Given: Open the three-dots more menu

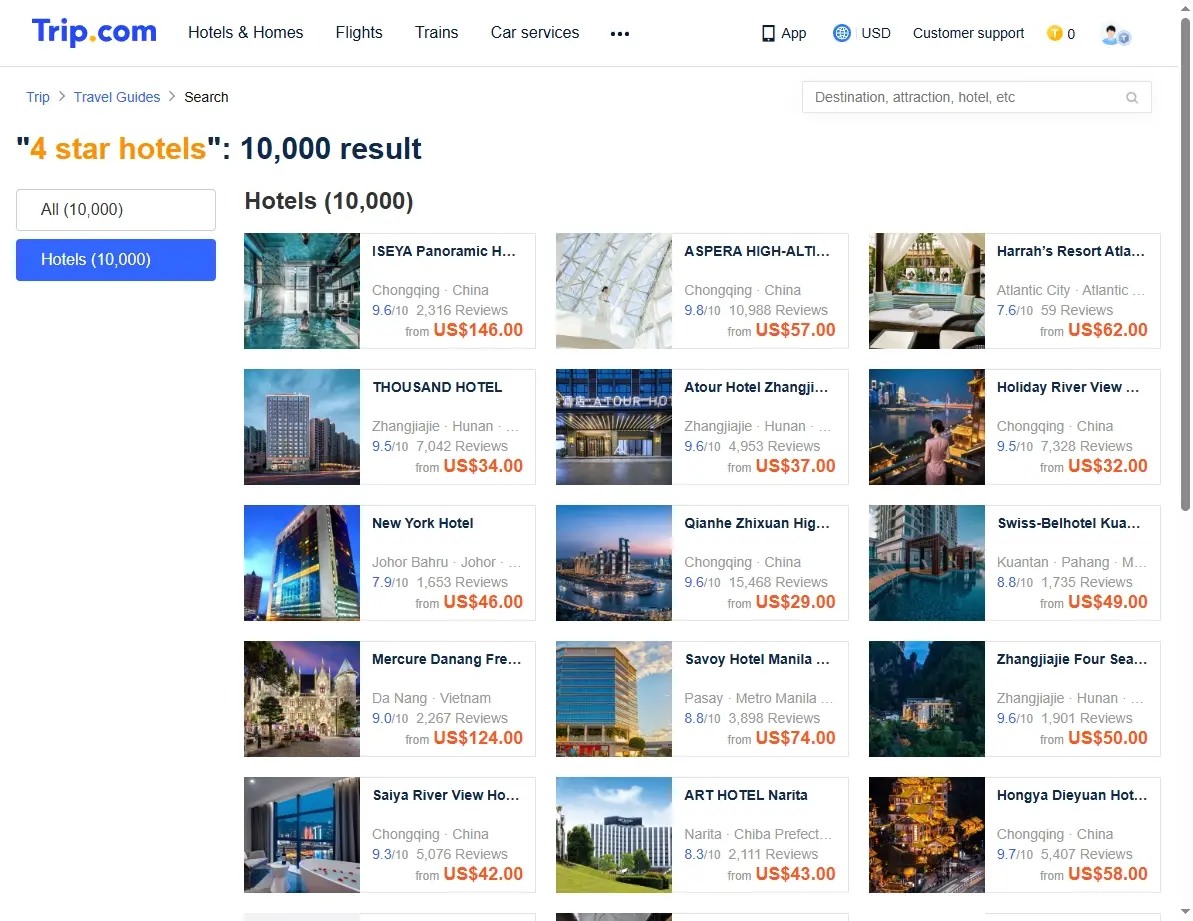Looking at the screenshot, I should 620,33.
